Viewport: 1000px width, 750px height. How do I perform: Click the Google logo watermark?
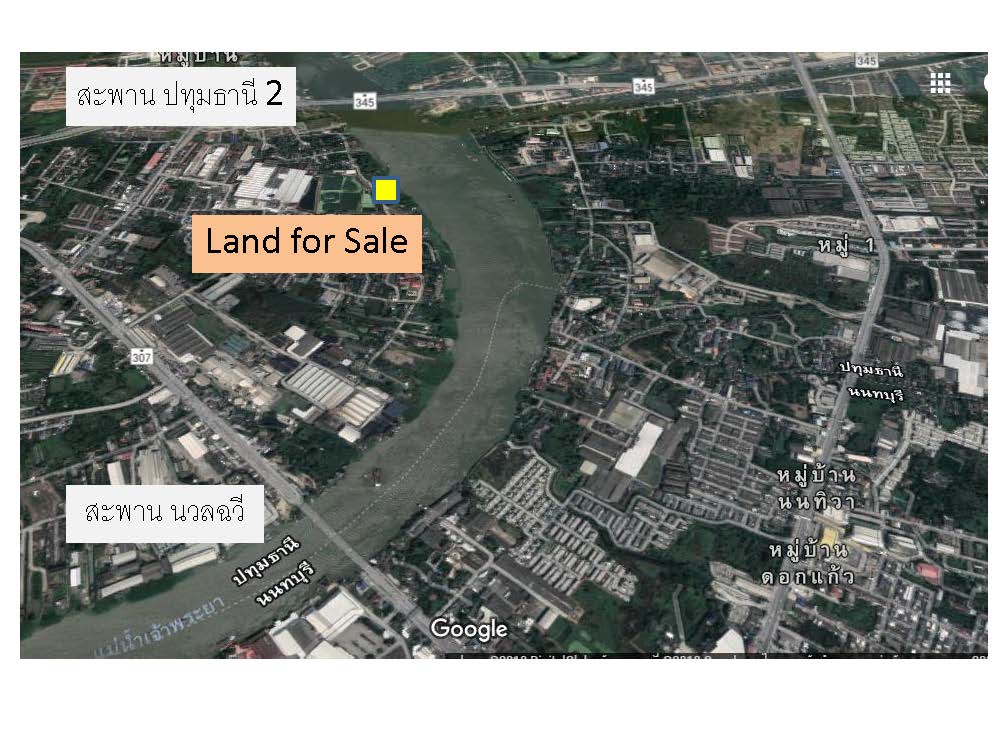pos(469,629)
